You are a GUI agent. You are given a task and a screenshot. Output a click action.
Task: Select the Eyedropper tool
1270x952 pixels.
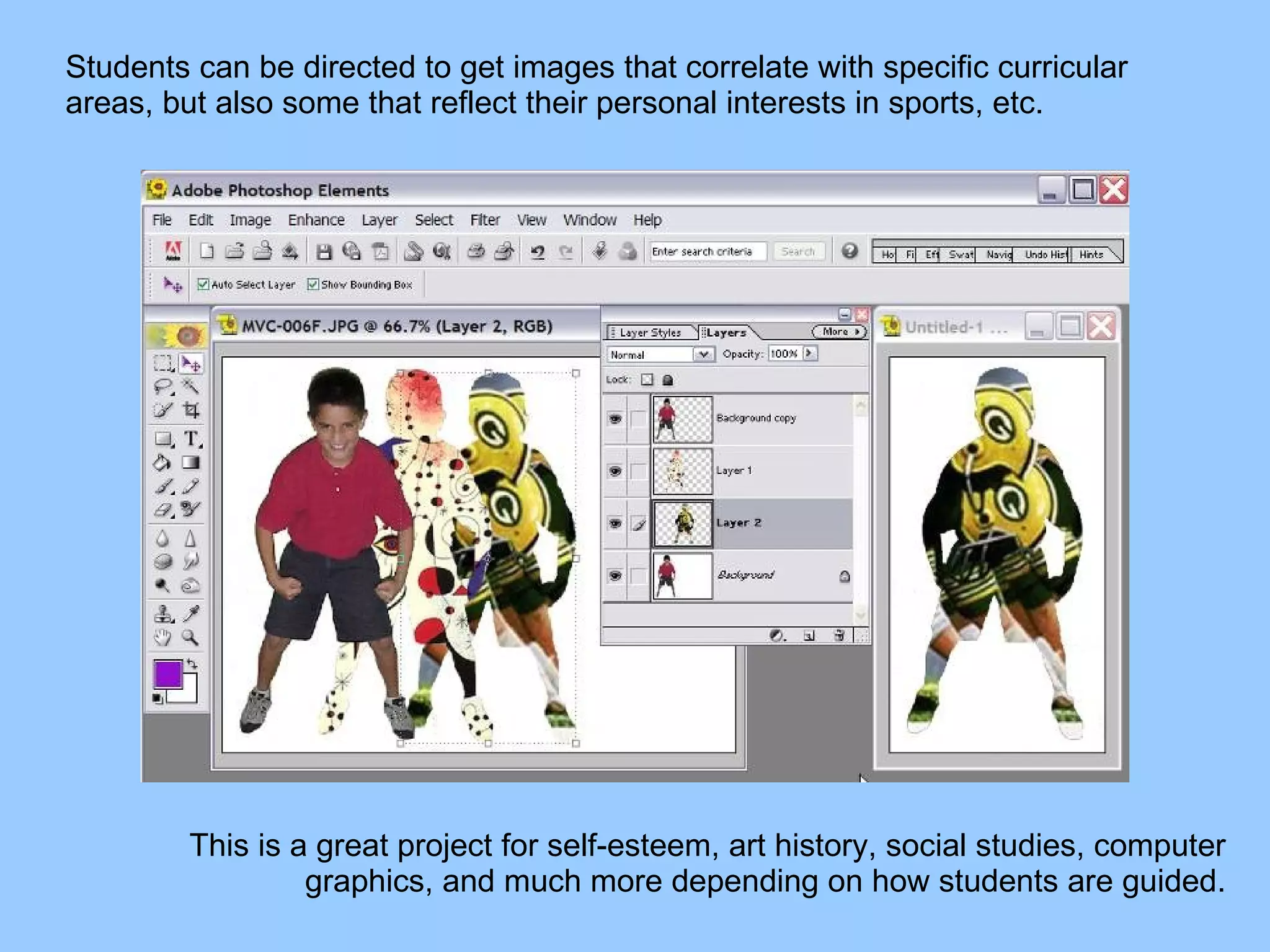point(191,614)
